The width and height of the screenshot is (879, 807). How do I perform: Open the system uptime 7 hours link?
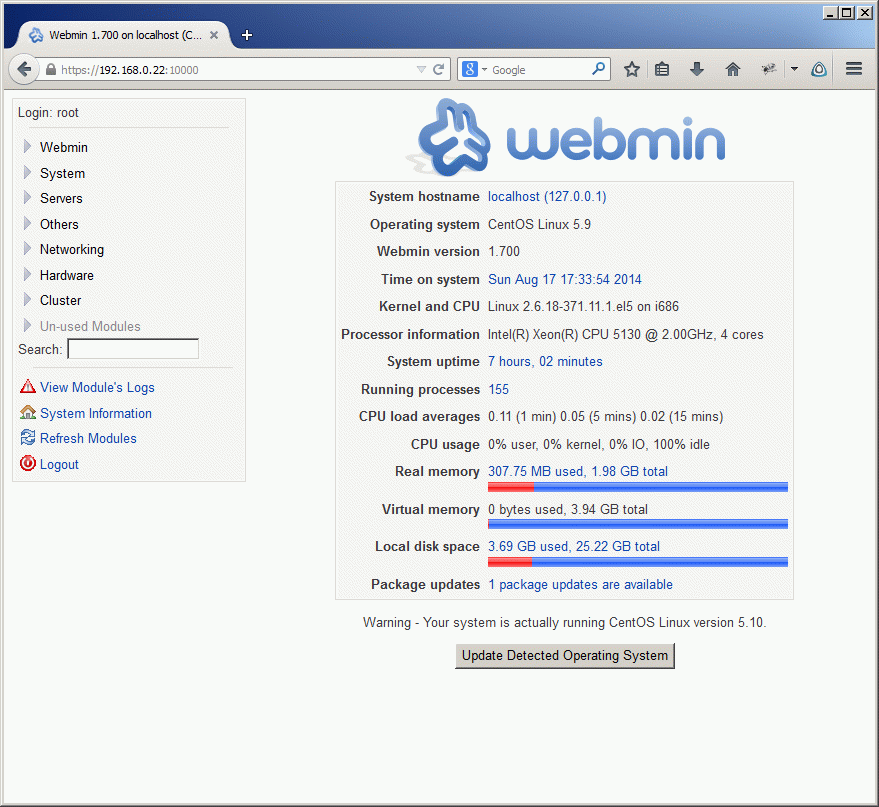545,361
